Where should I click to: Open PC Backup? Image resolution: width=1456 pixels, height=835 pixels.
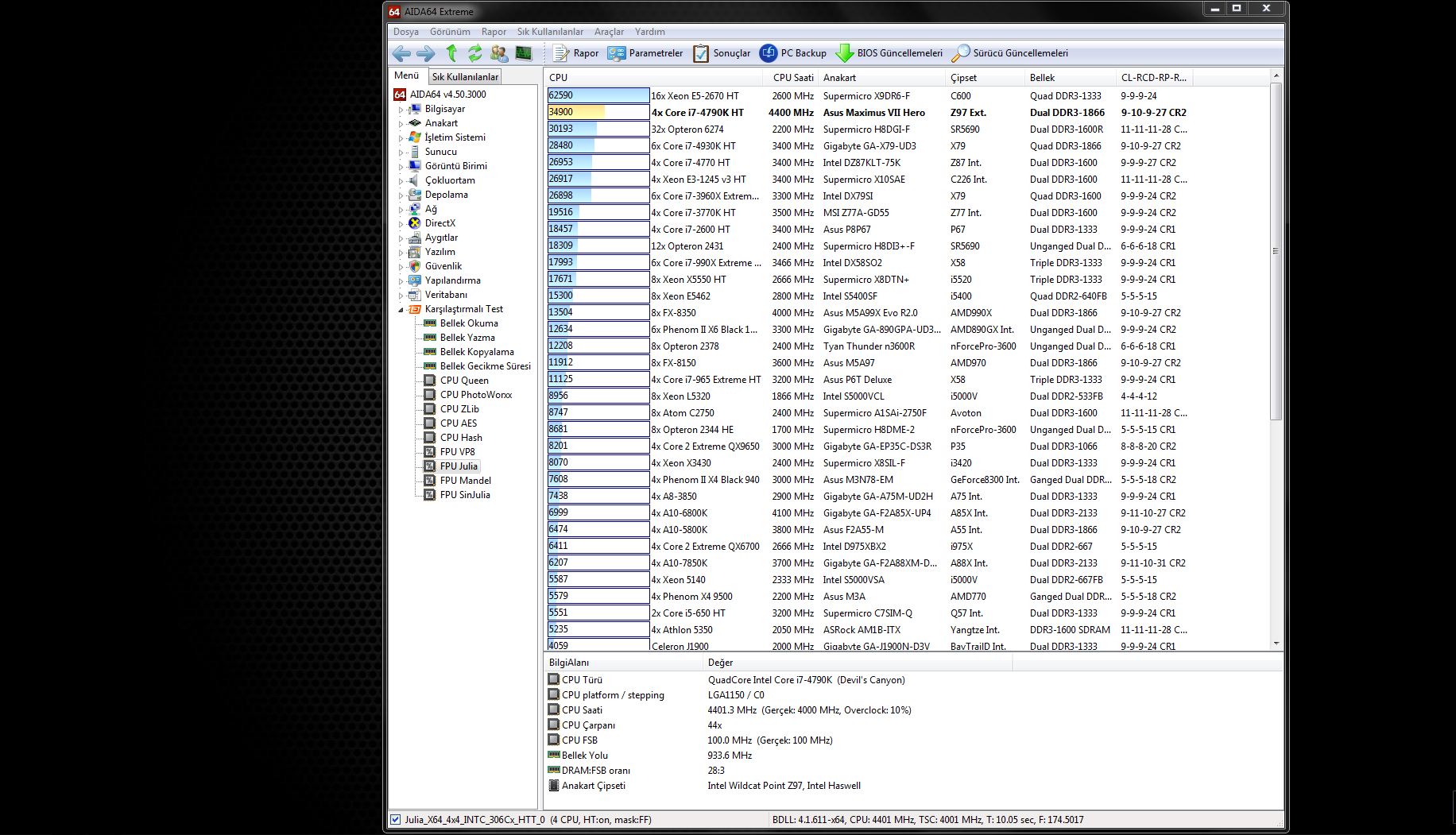[793, 53]
